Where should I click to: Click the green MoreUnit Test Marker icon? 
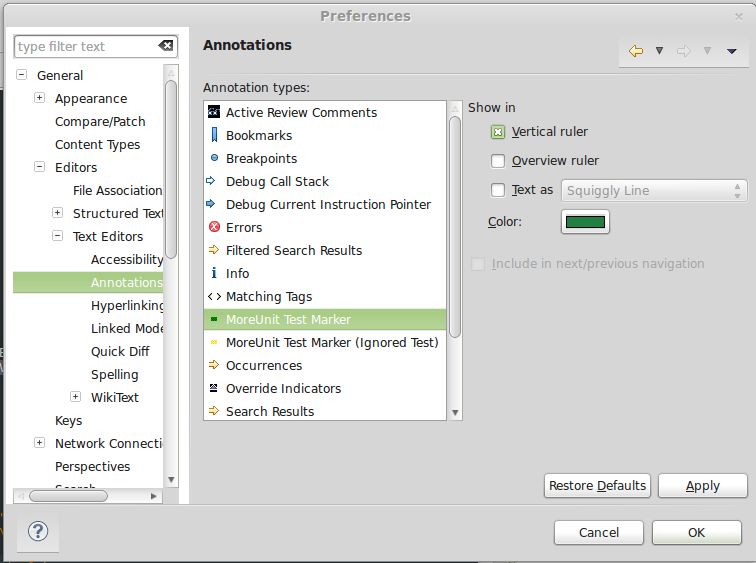(214, 319)
